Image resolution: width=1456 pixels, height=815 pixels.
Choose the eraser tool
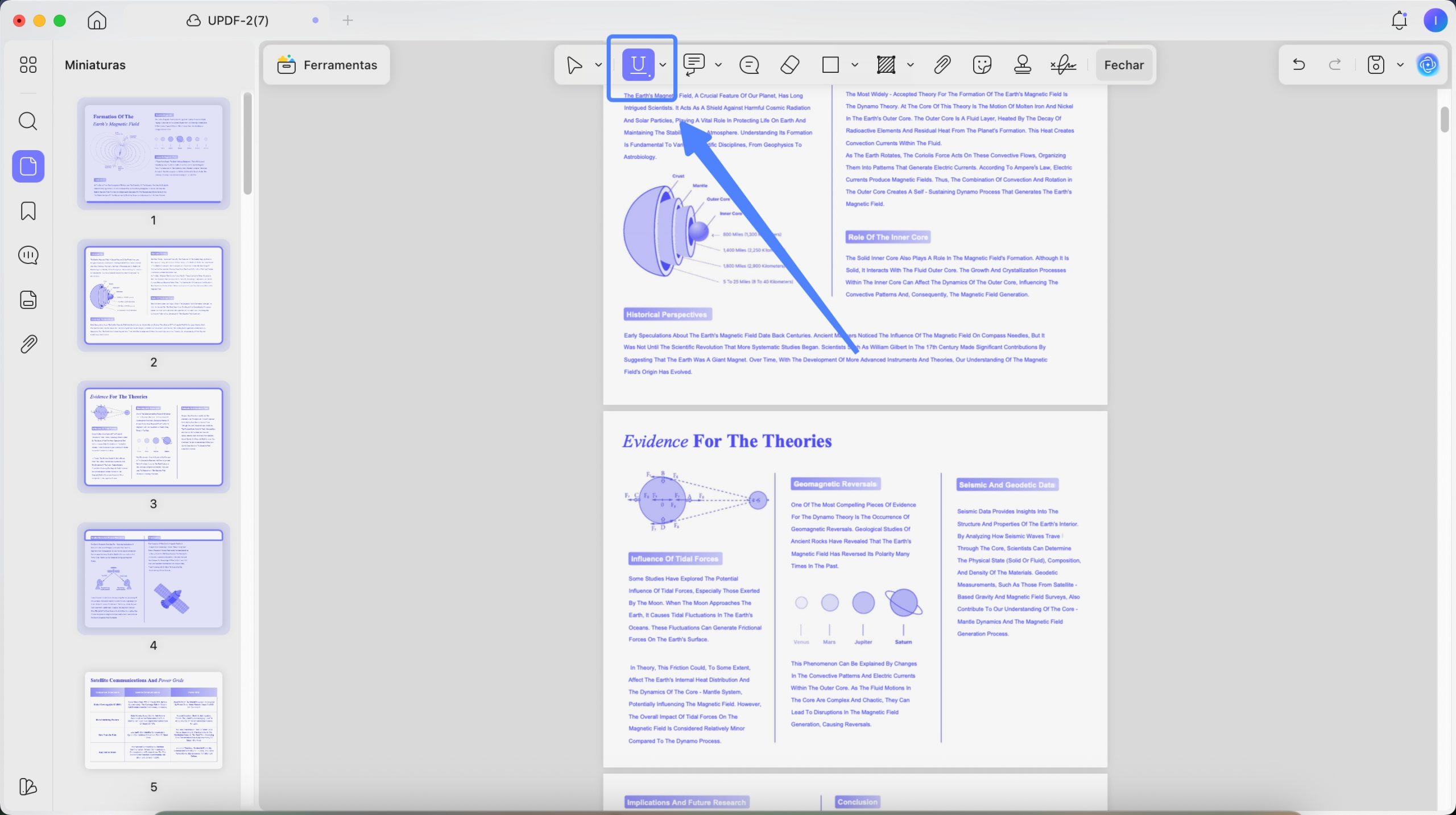point(789,65)
